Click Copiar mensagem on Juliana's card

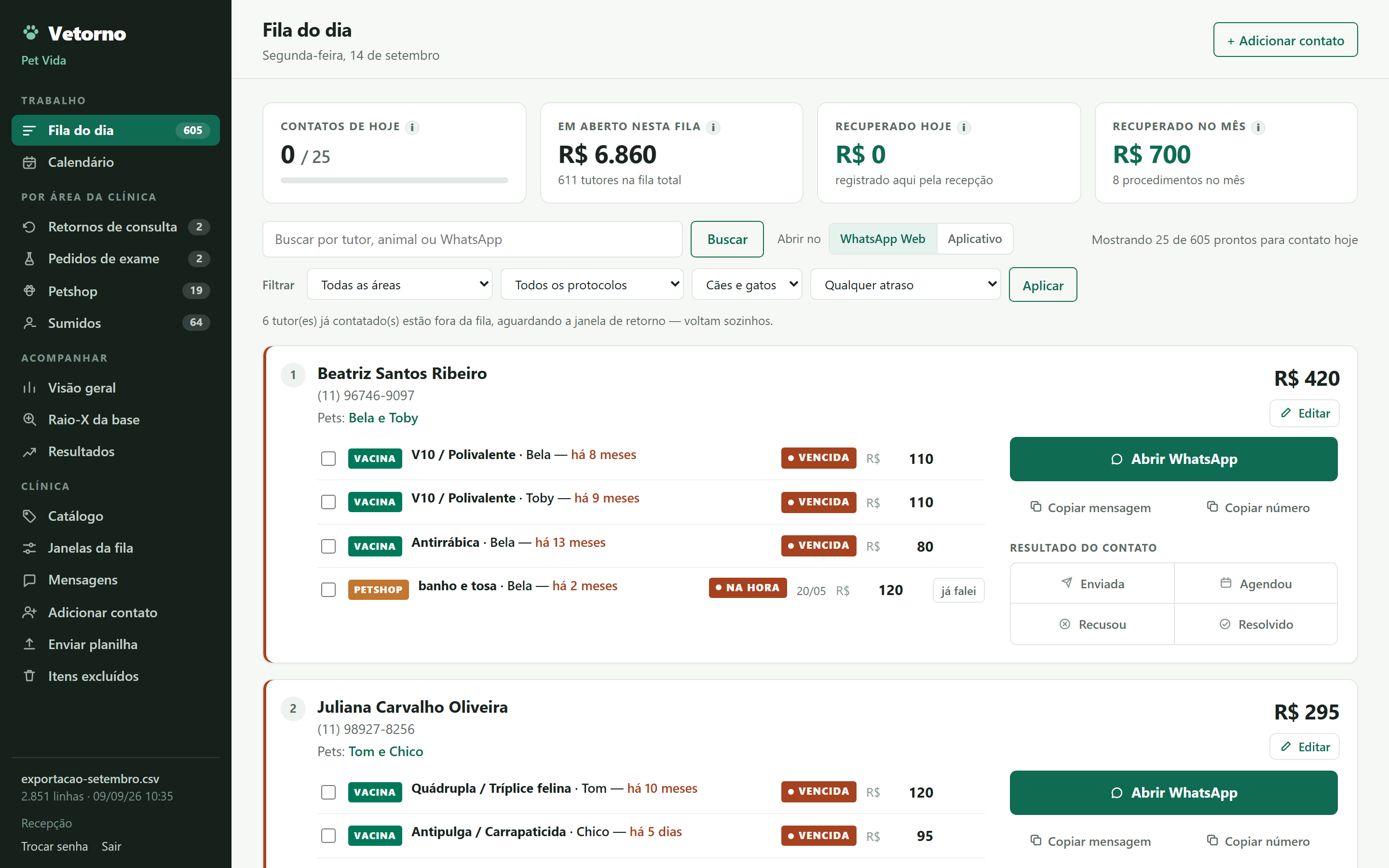[1090, 841]
